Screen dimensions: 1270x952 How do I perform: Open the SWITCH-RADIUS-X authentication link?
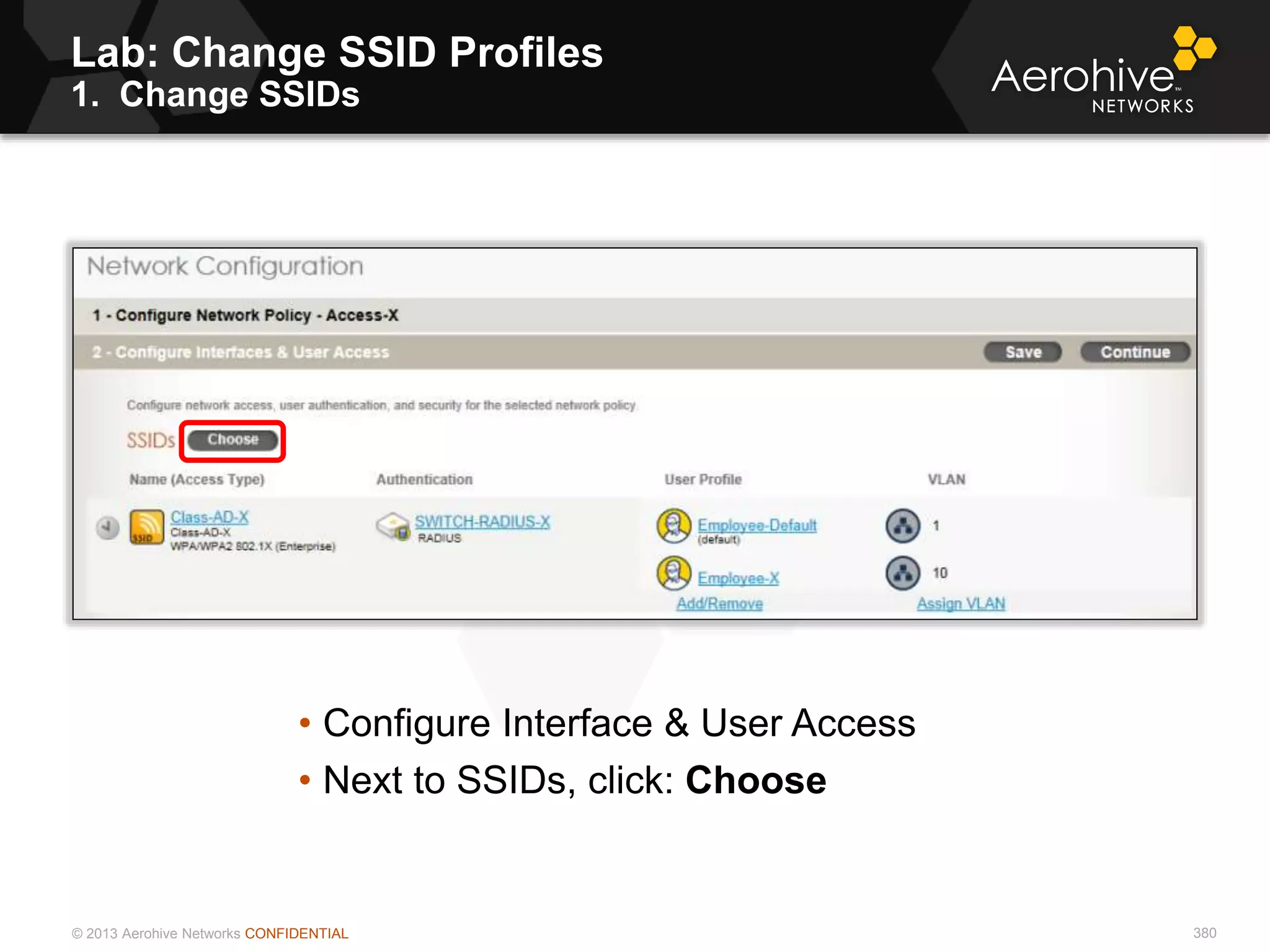[482, 522]
